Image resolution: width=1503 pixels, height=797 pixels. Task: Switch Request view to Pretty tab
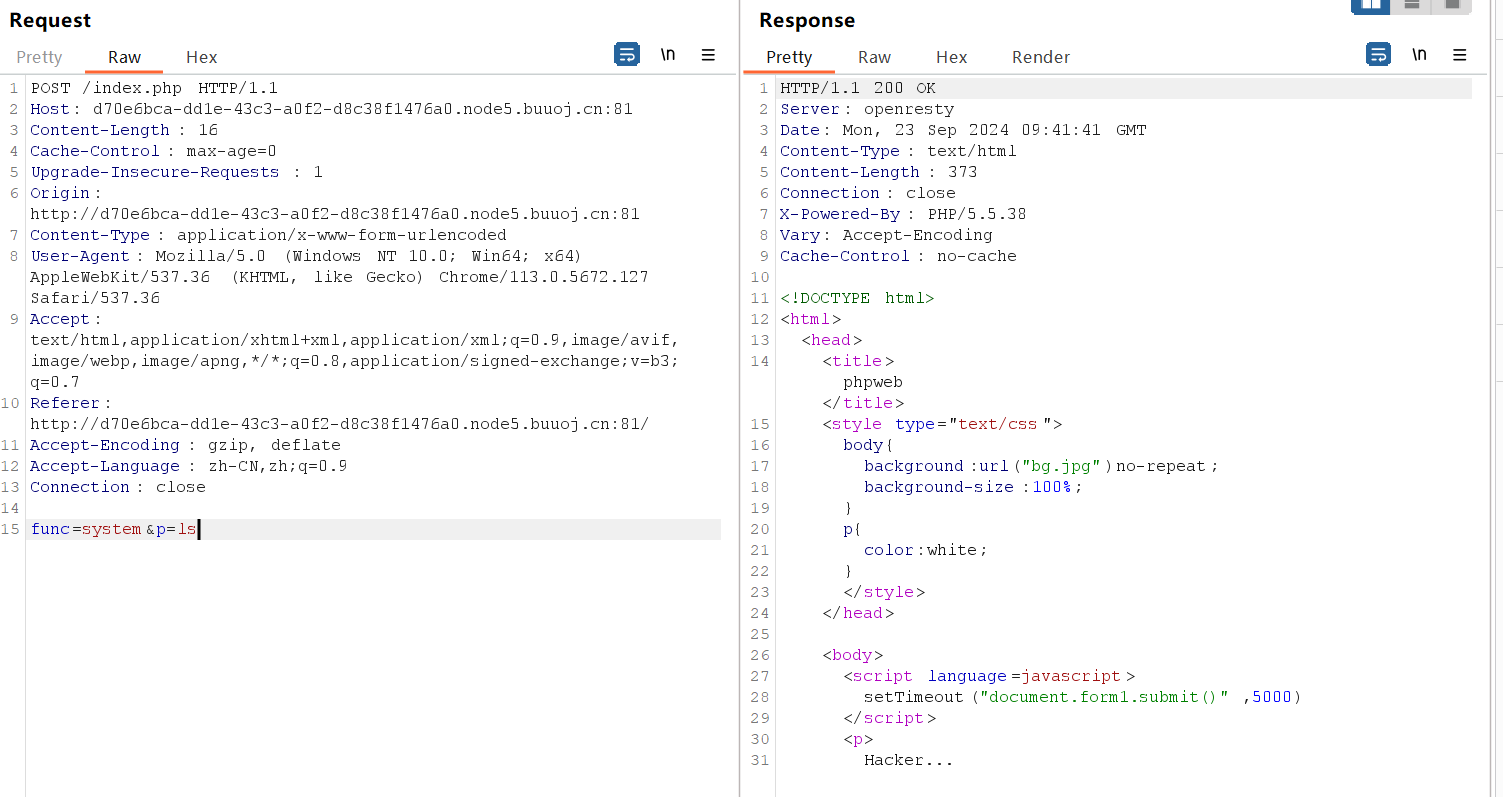[x=39, y=57]
